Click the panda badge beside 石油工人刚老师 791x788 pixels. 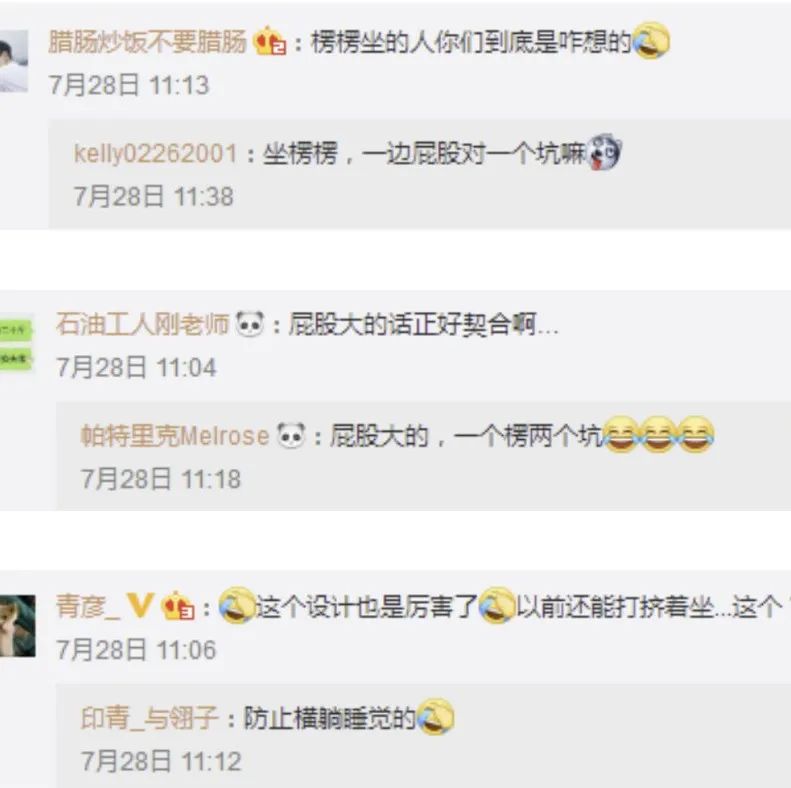click(250, 323)
